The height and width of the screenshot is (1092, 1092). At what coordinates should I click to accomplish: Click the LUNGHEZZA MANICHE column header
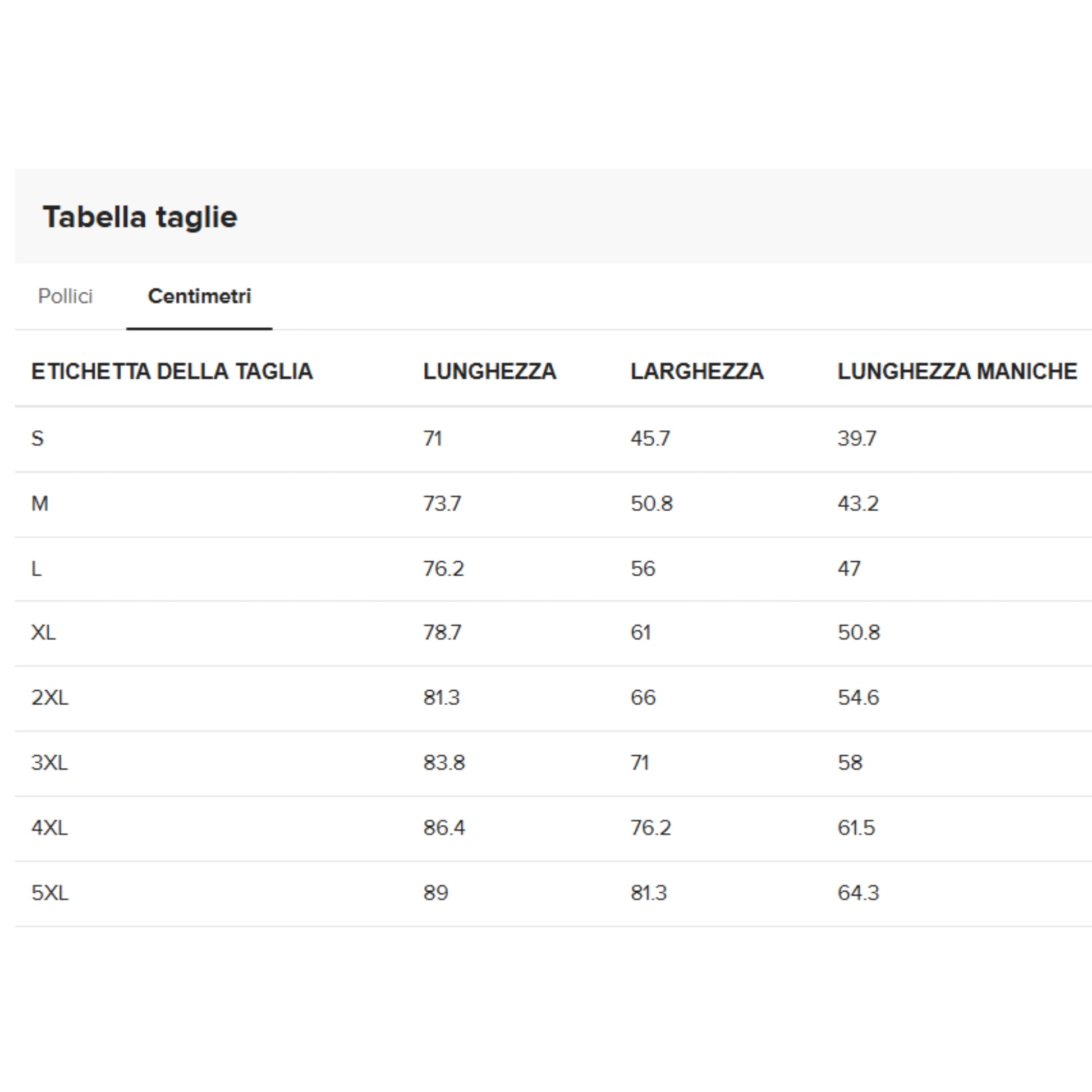click(957, 371)
